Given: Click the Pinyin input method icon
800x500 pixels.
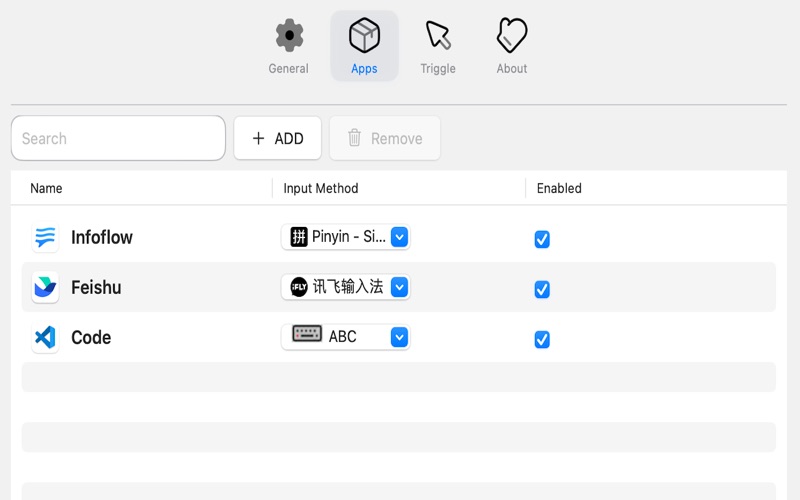Looking at the screenshot, I should point(299,237).
